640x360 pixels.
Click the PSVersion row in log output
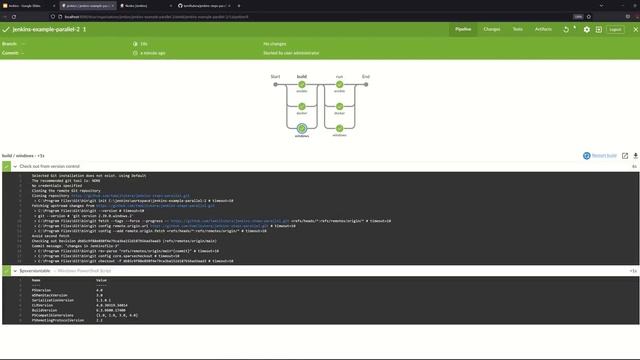67,290
